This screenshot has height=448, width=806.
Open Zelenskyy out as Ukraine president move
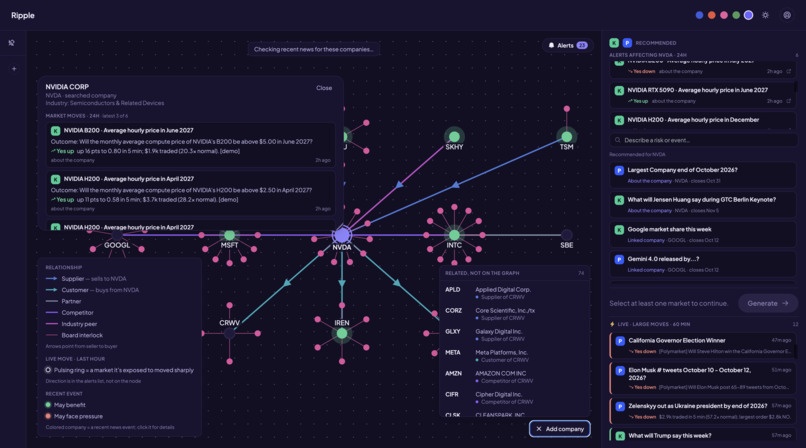[703, 410]
